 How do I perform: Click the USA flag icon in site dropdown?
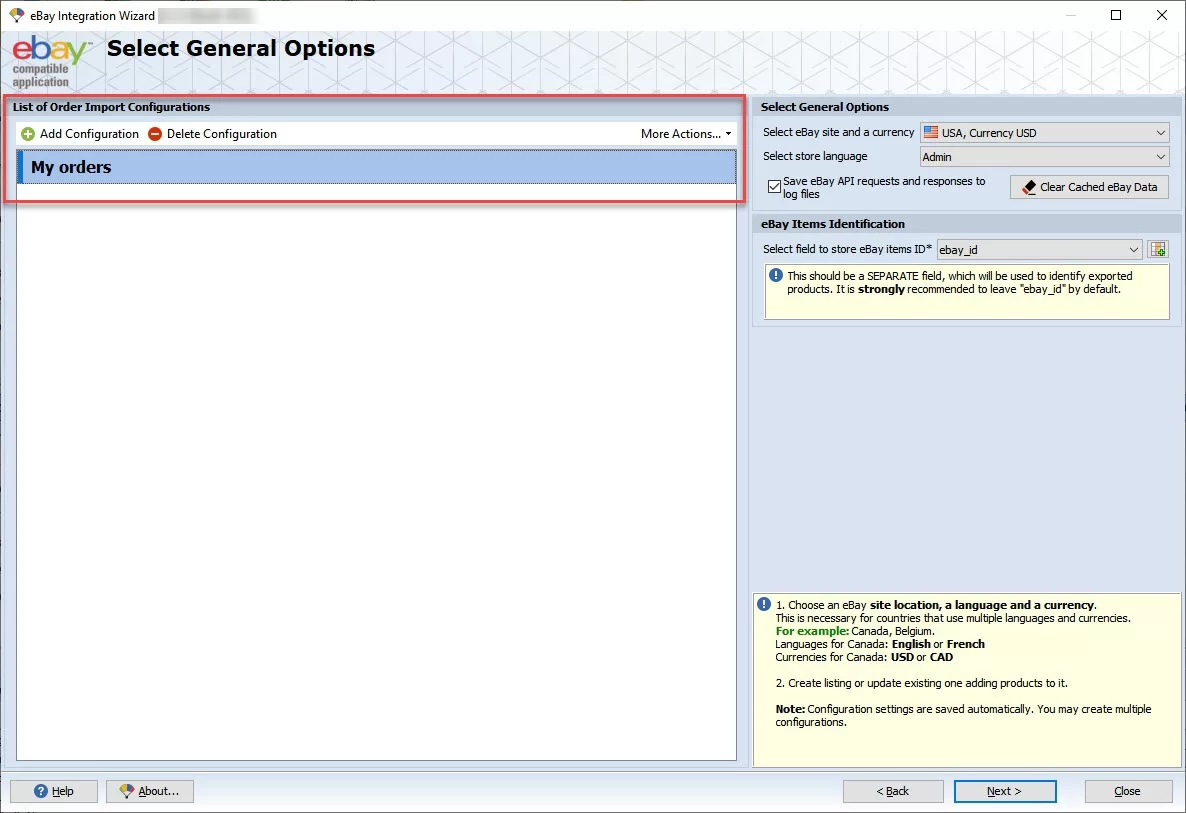coord(931,132)
